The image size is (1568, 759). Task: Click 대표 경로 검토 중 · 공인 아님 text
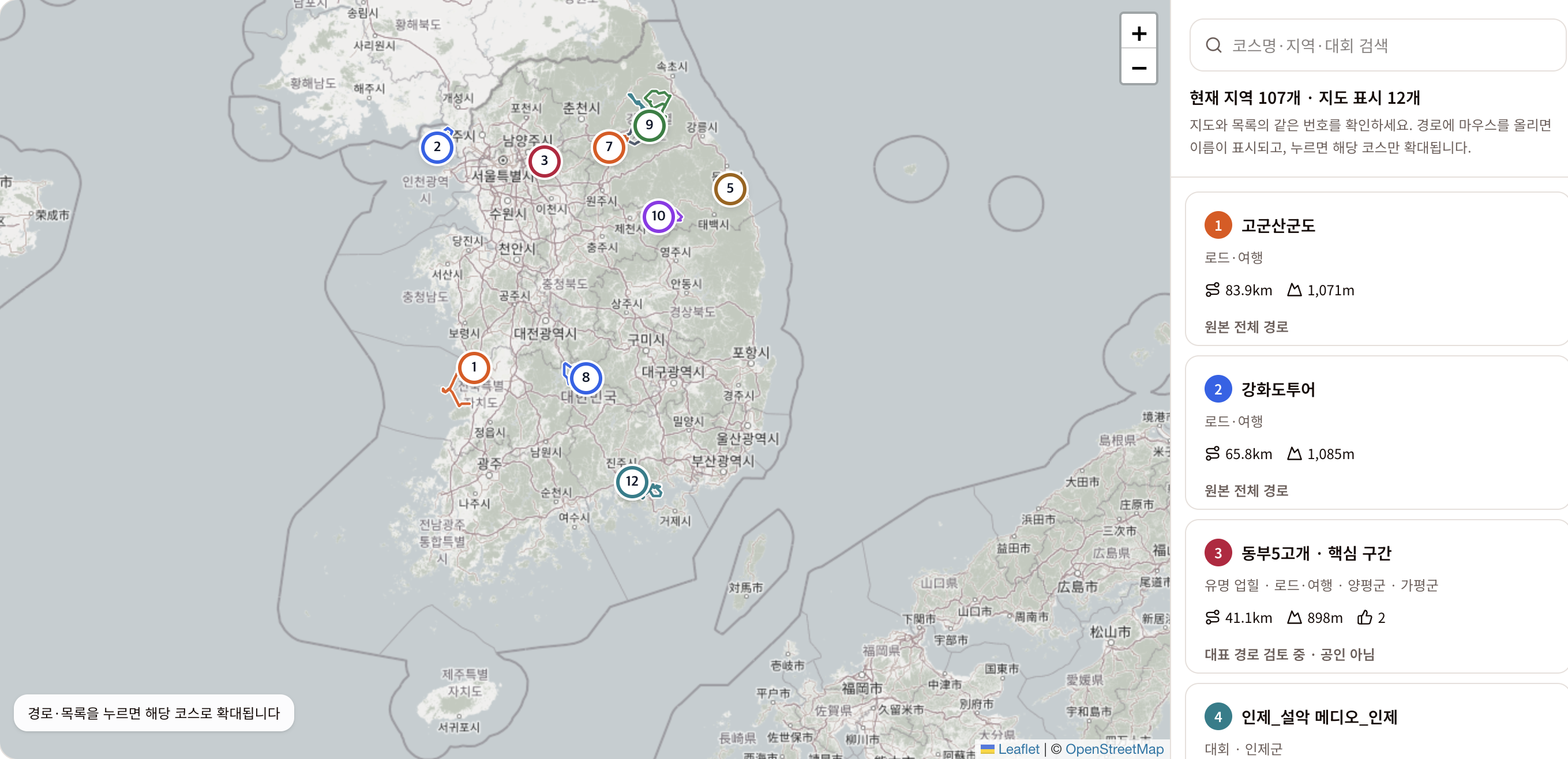(x=1289, y=654)
